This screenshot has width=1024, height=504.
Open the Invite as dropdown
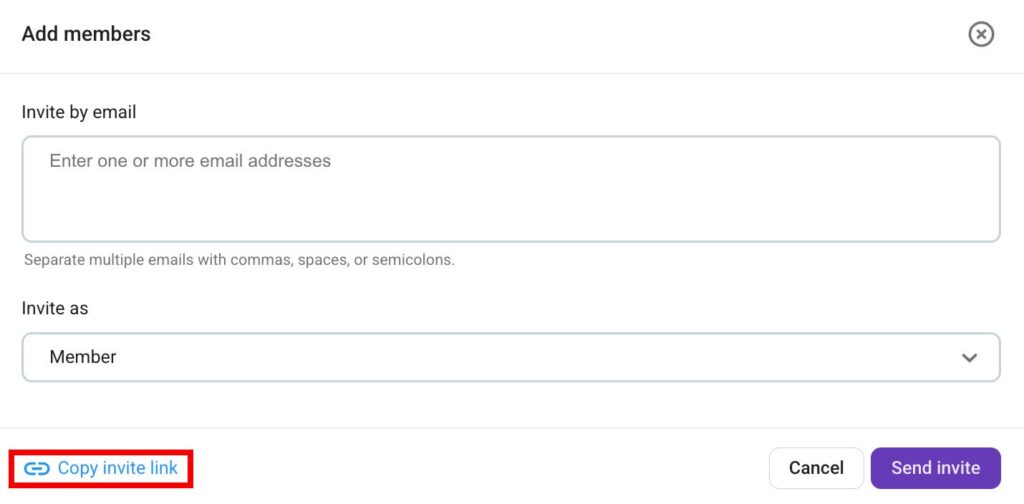(510, 357)
